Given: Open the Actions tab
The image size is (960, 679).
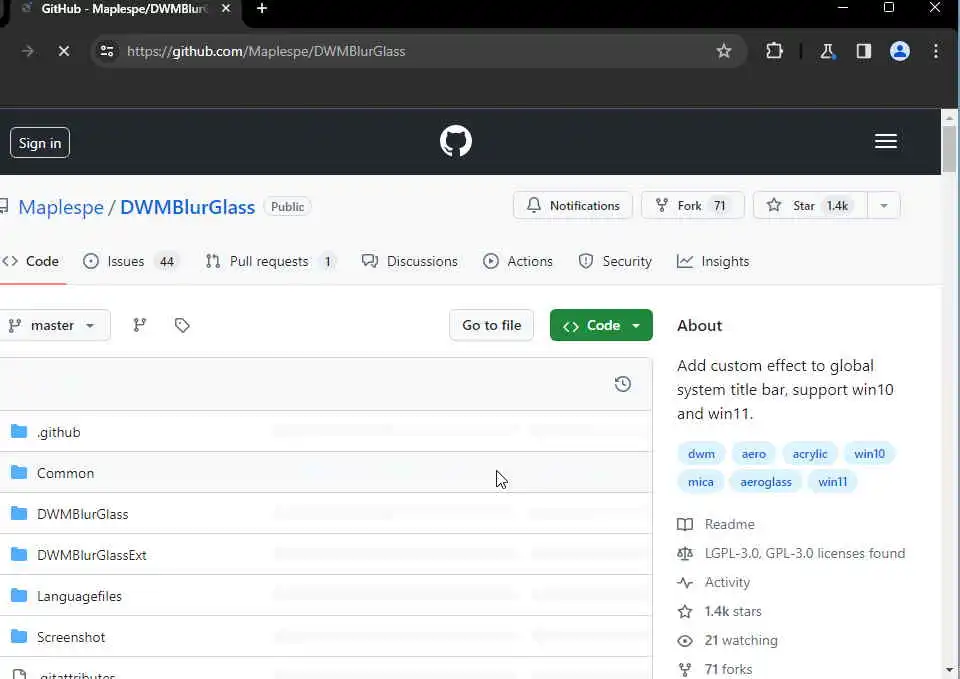Looking at the screenshot, I should 518,261.
